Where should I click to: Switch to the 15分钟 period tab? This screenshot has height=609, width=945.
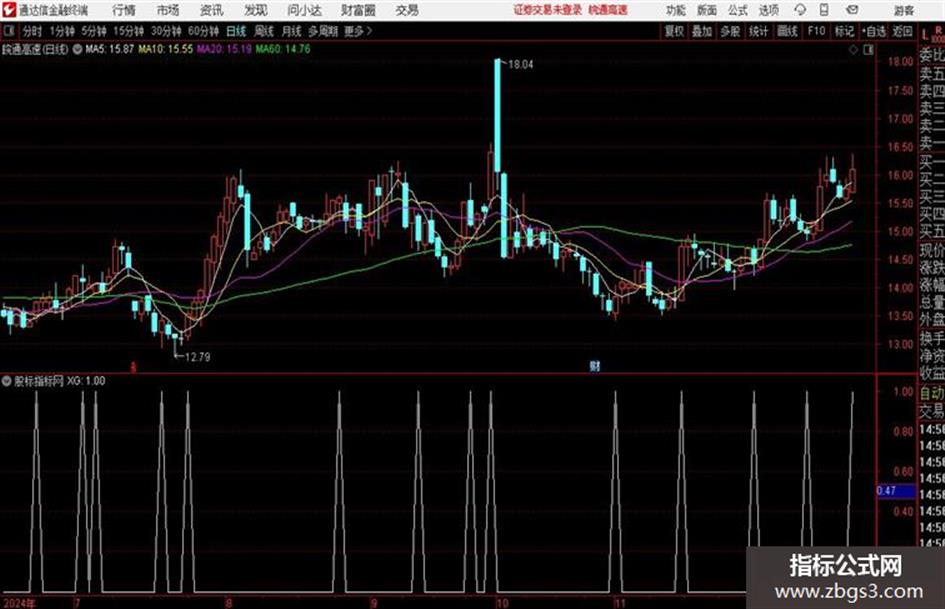[129, 31]
